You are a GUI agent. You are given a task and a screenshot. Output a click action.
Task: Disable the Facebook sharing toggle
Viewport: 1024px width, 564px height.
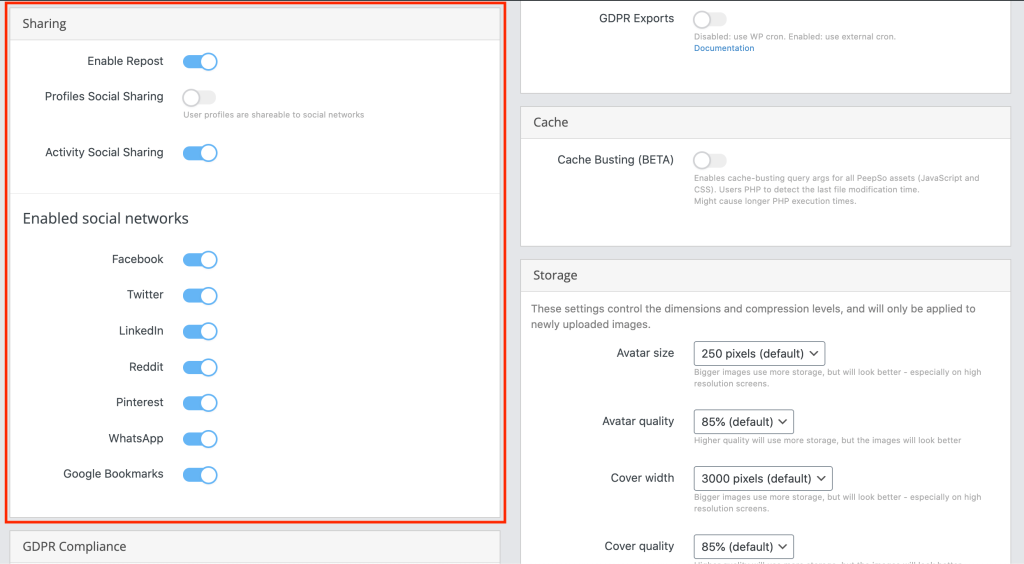(x=200, y=260)
